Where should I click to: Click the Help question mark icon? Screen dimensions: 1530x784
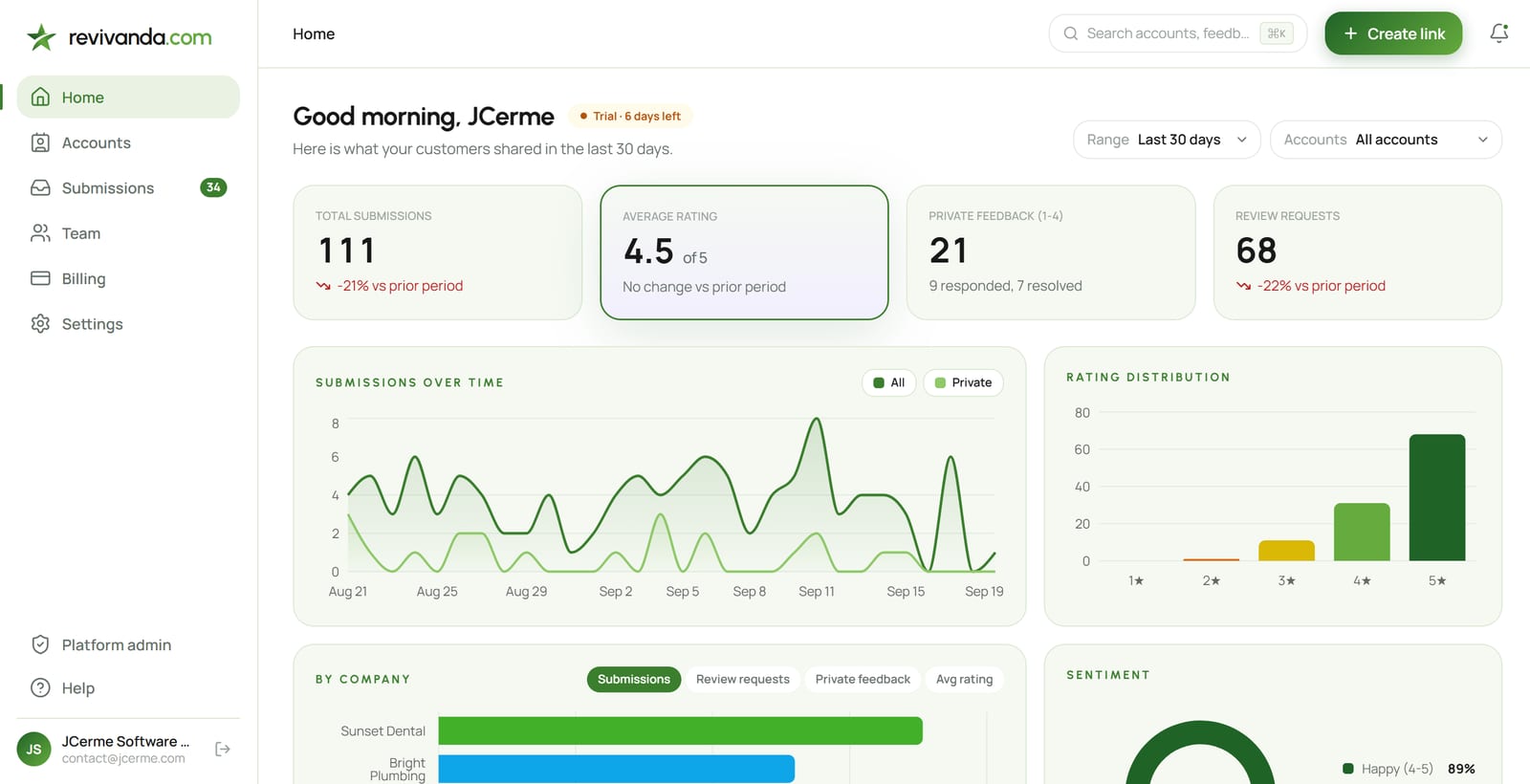[40, 687]
